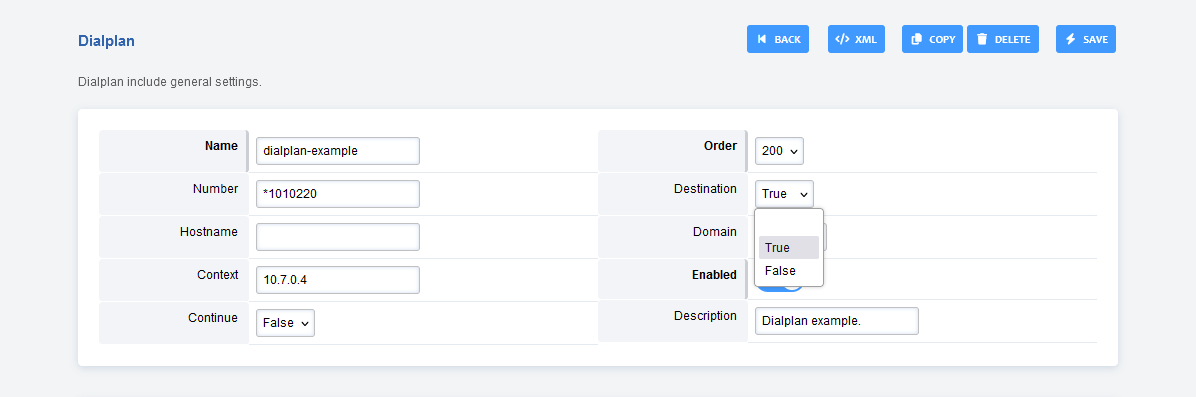Click the Save lightning bolt icon
1196x397 pixels.
[x=1071, y=39]
